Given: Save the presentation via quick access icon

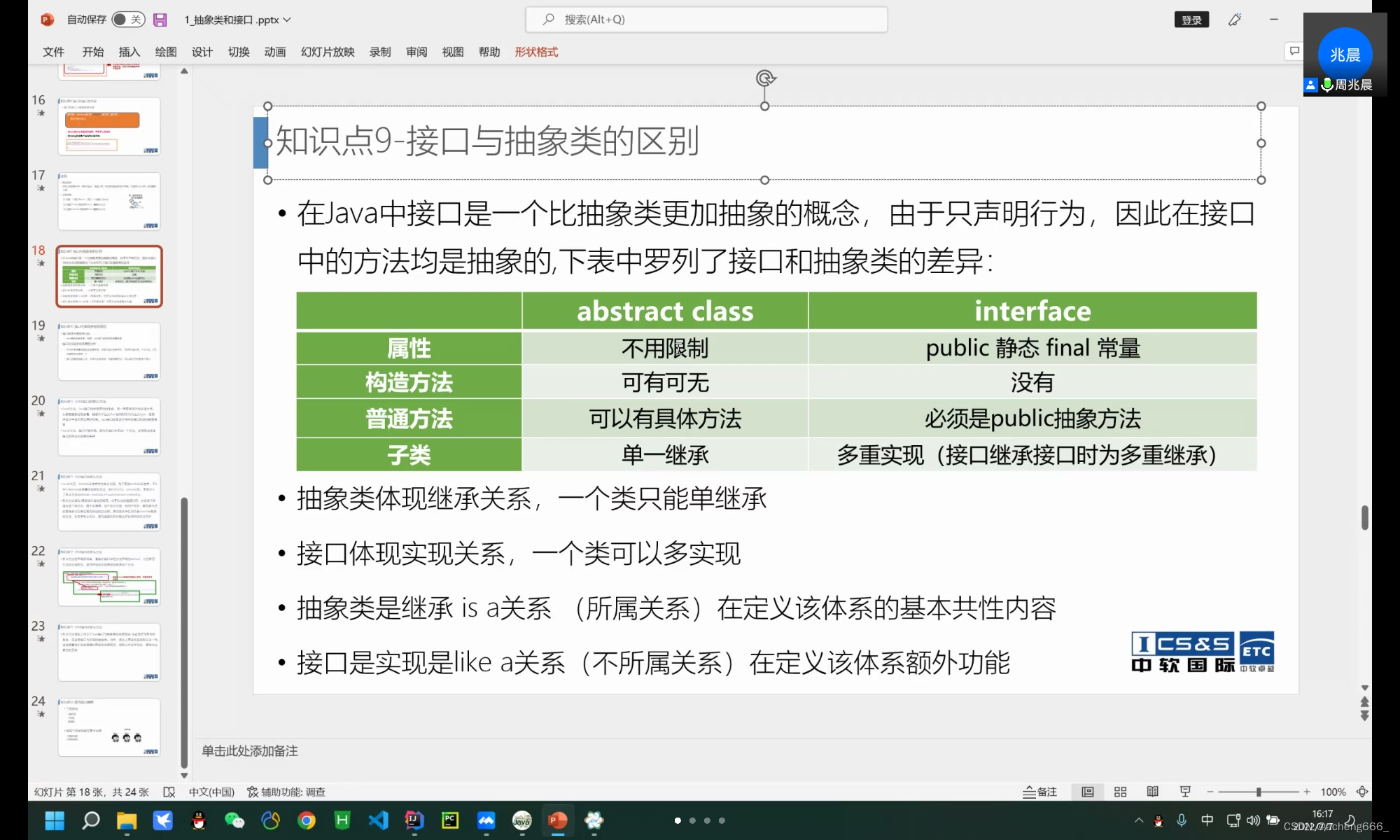Looking at the screenshot, I should [160, 20].
